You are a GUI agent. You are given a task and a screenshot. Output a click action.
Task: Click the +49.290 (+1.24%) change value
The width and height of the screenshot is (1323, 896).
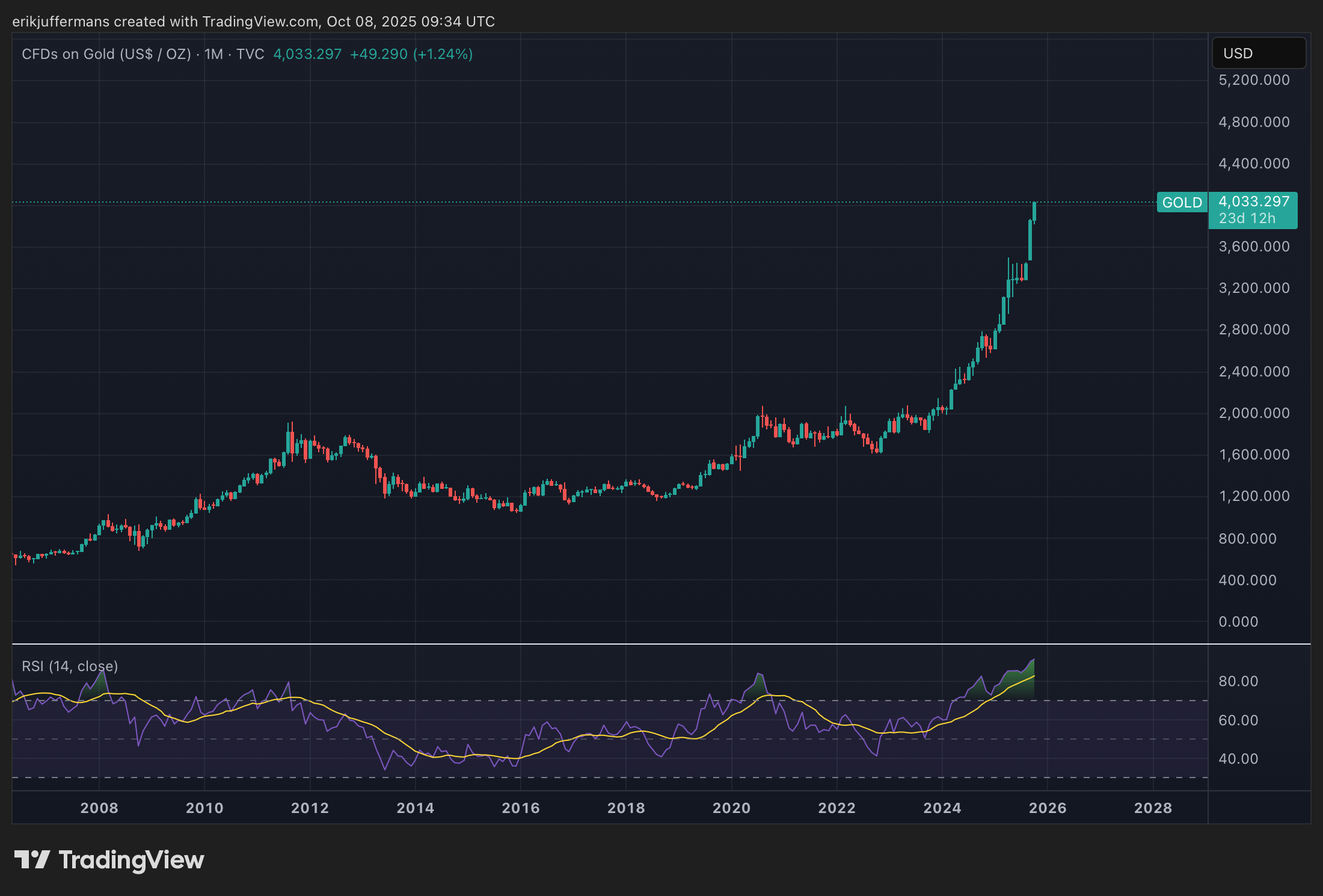[x=411, y=54]
